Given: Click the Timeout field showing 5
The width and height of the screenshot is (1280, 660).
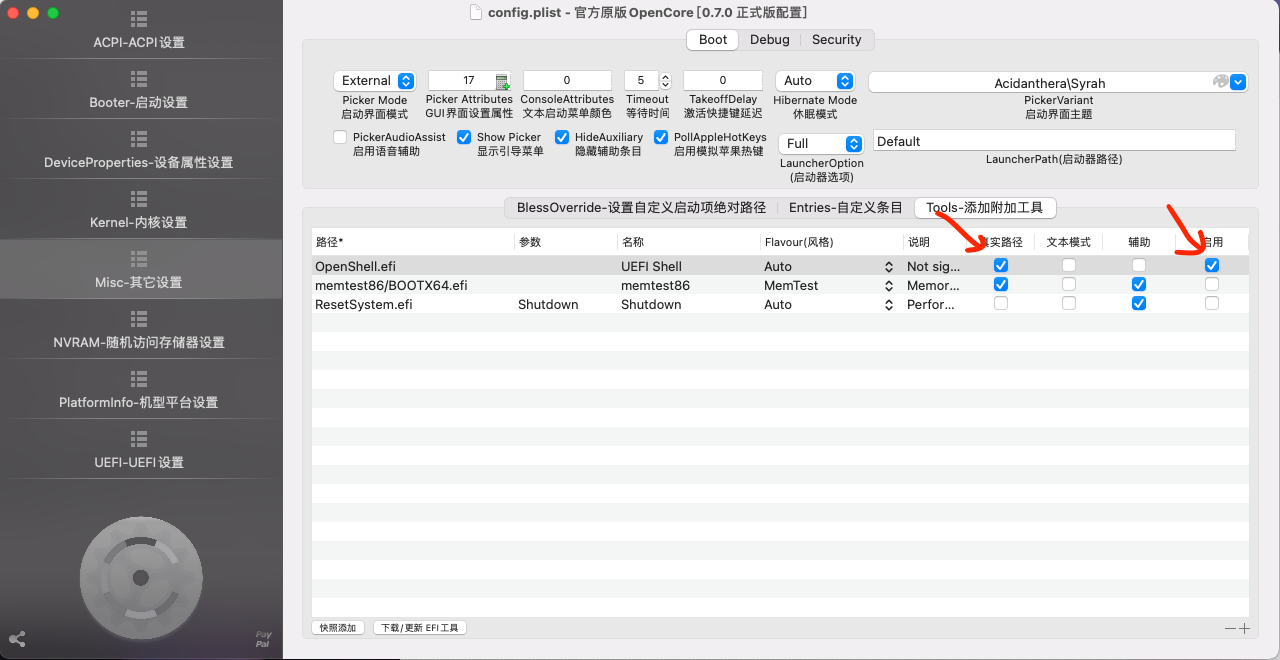Looking at the screenshot, I should coord(641,81).
